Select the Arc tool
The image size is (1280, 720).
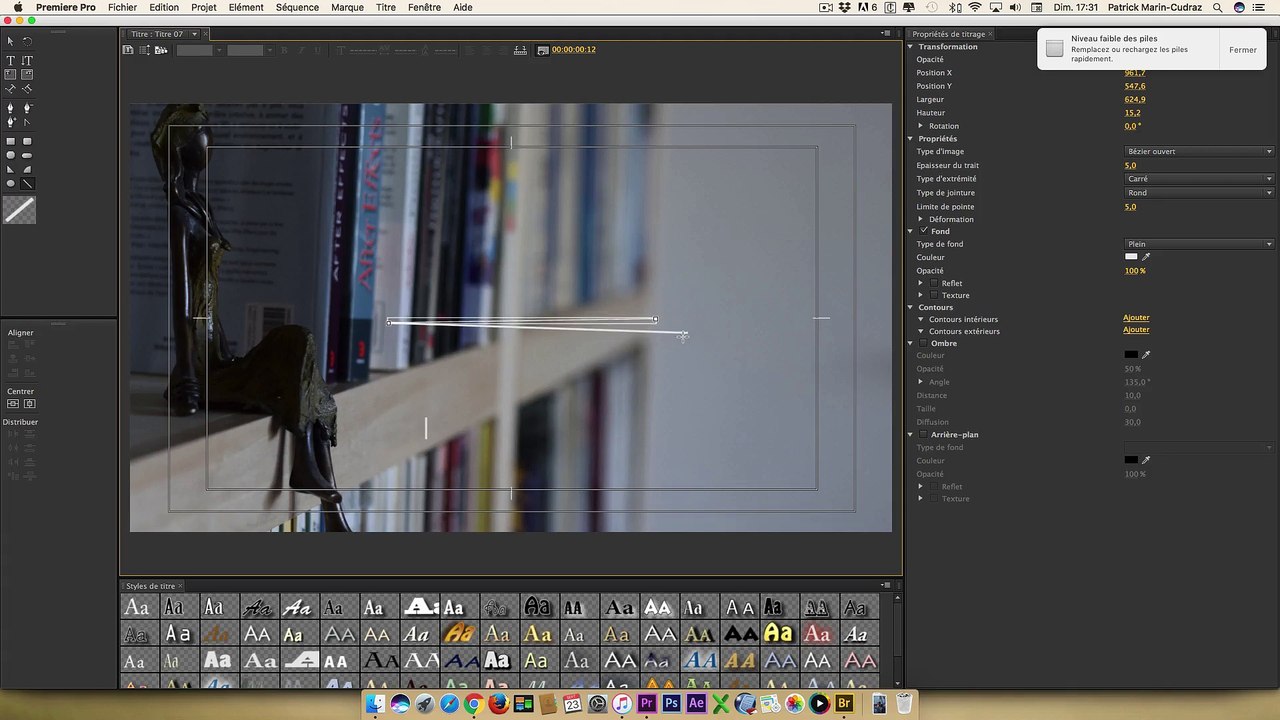coord(27,170)
